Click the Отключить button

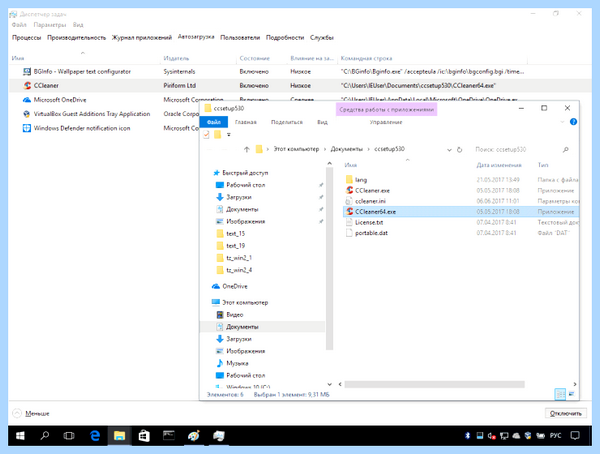coord(566,413)
